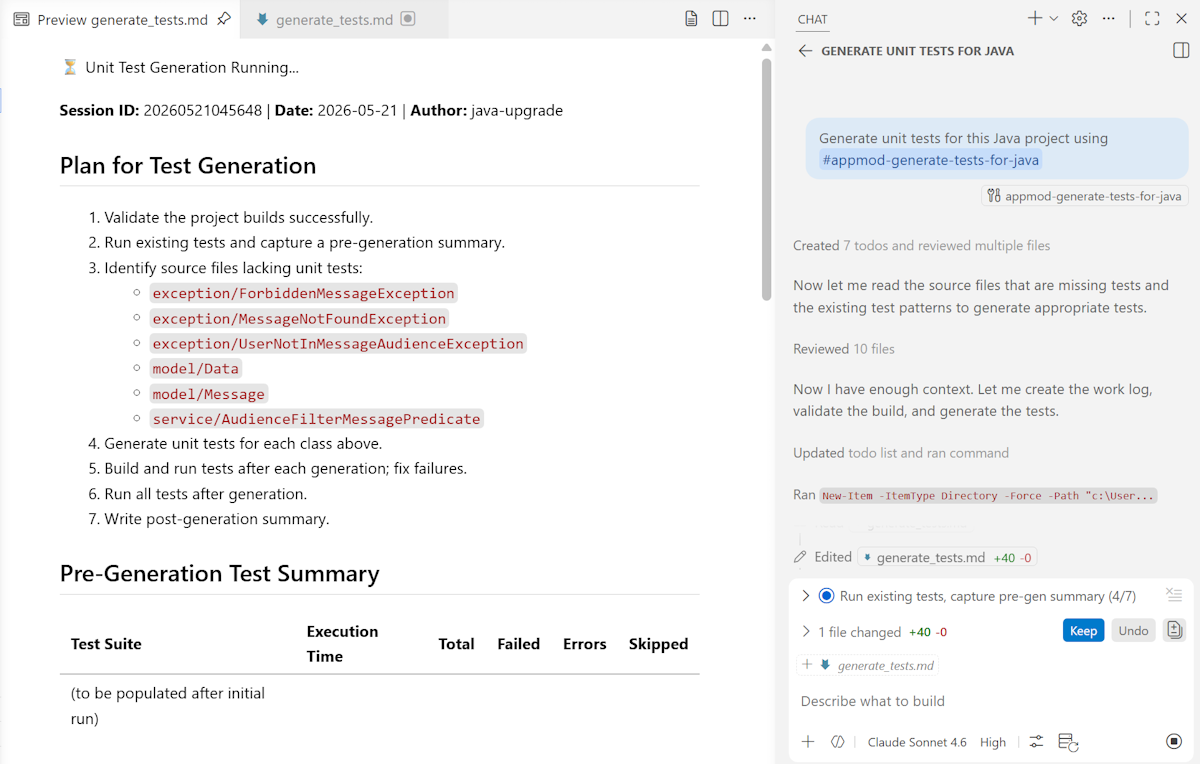Image resolution: width=1200 pixels, height=764 pixels.
Task: Open chat settings gear
Action: (1079, 18)
